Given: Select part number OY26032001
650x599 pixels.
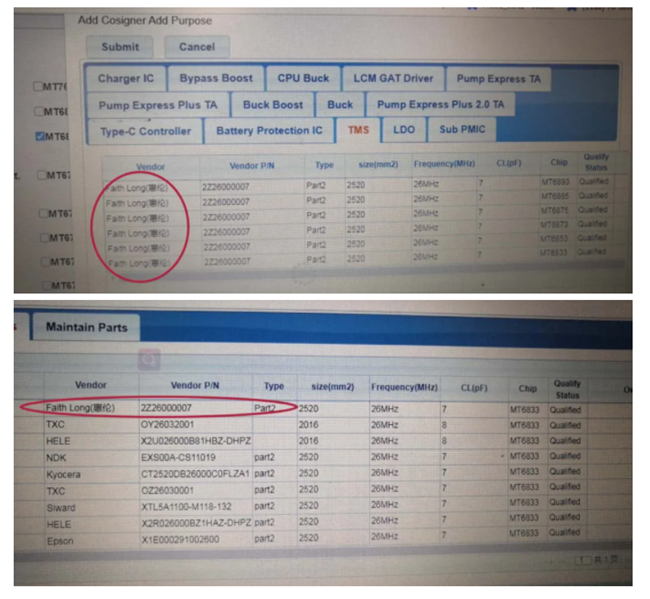Looking at the screenshot, I should (167, 424).
